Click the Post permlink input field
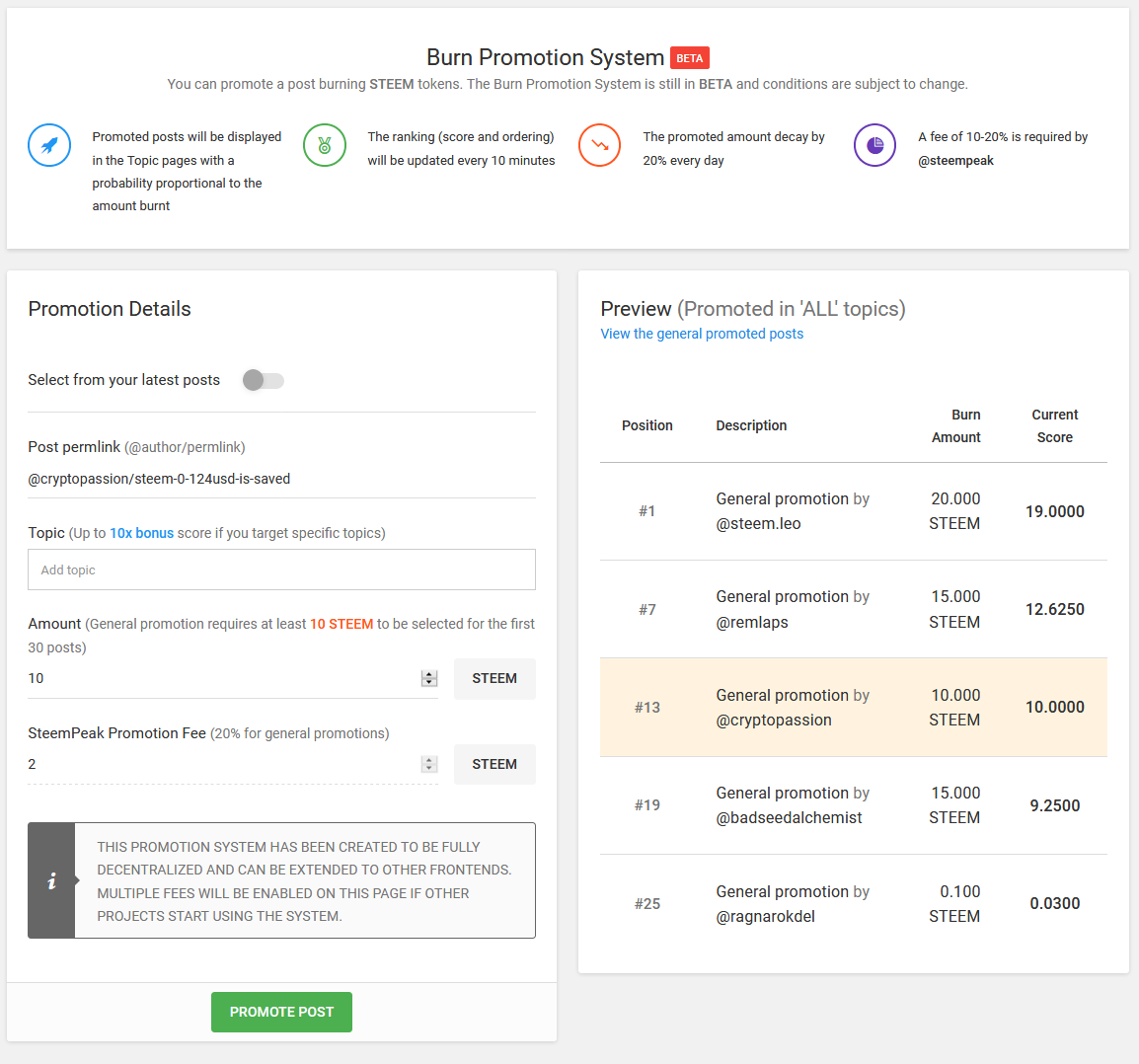1139x1064 pixels. pos(281,479)
